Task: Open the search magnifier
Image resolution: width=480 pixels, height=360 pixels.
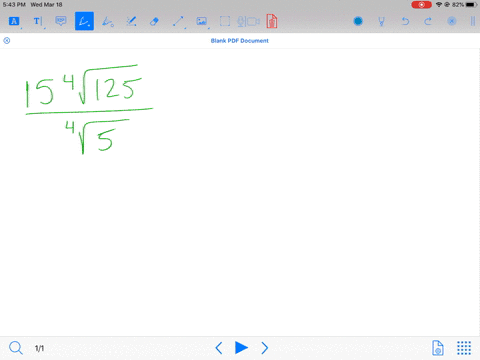Action: point(16,348)
